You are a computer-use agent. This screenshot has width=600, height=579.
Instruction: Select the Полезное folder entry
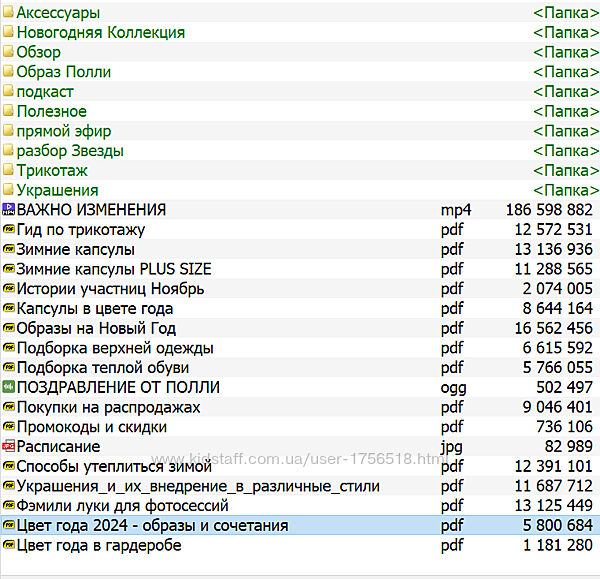(x=51, y=111)
